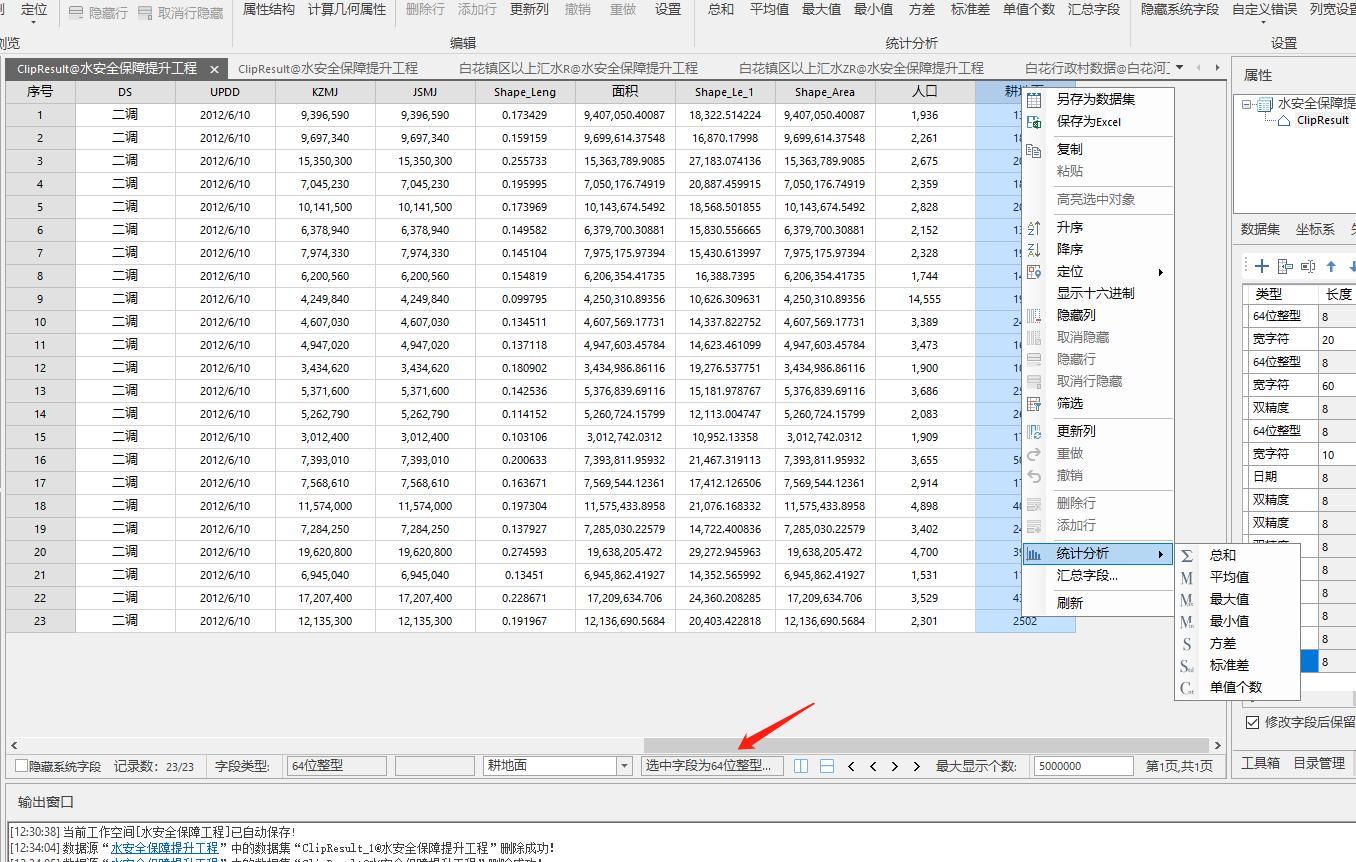Open the tab list dropdown arrow

[x=1179, y=68]
